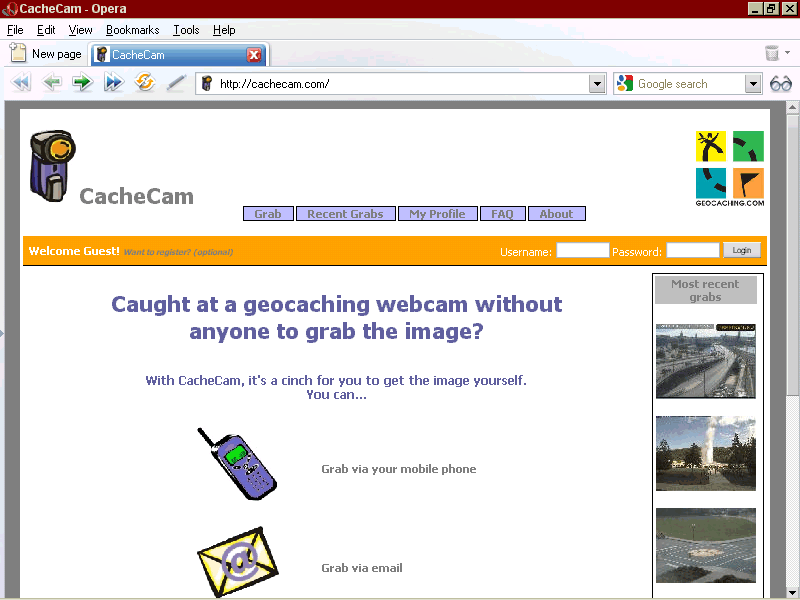
Task: Open the Help menu
Action: point(224,30)
